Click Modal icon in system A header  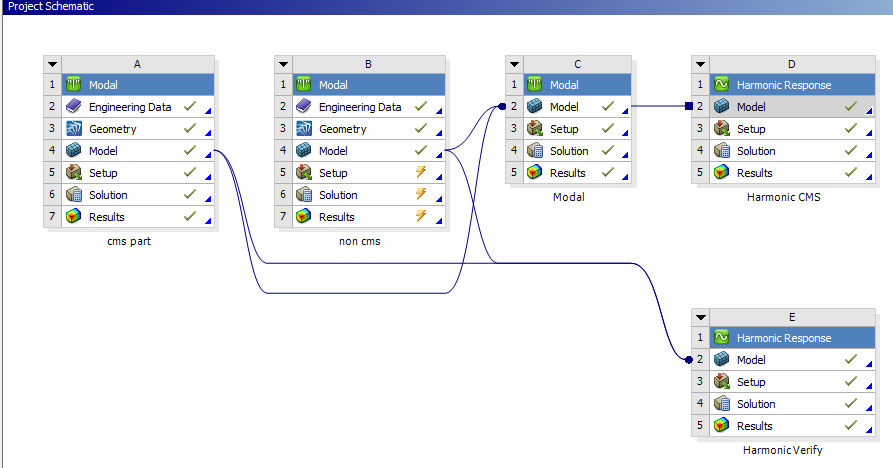pos(73,84)
